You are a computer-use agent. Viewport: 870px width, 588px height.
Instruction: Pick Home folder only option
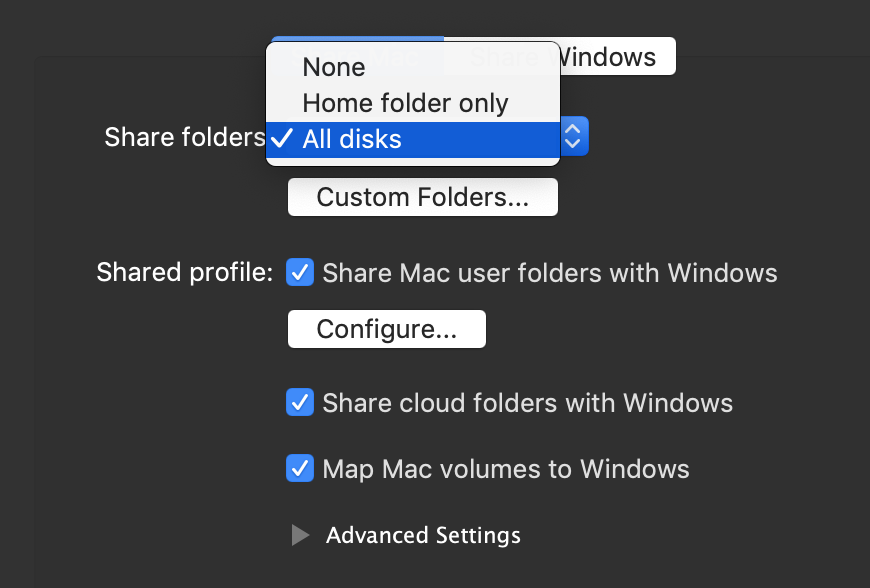[413, 103]
